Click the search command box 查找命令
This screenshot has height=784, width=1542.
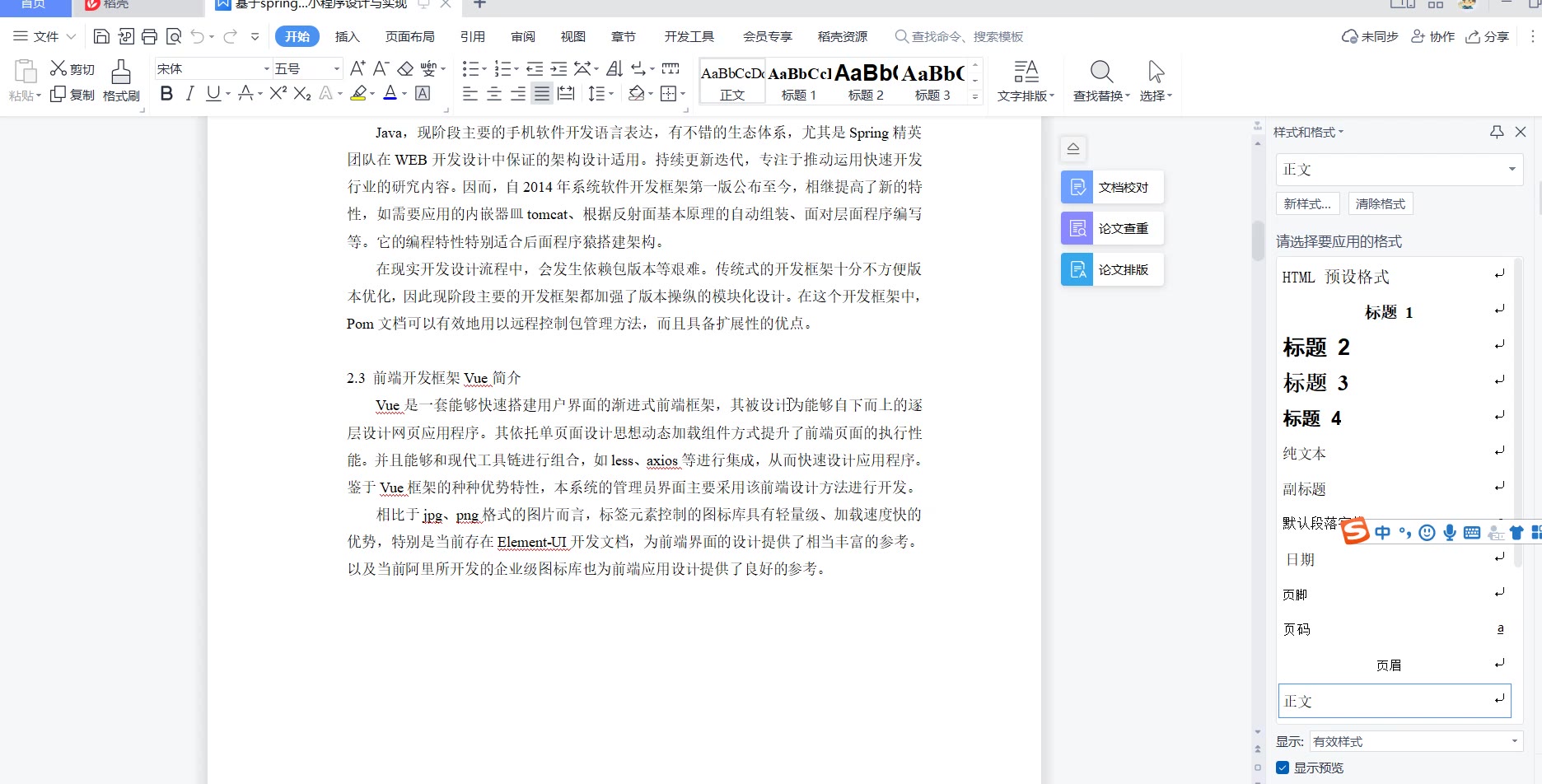point(960,36)
